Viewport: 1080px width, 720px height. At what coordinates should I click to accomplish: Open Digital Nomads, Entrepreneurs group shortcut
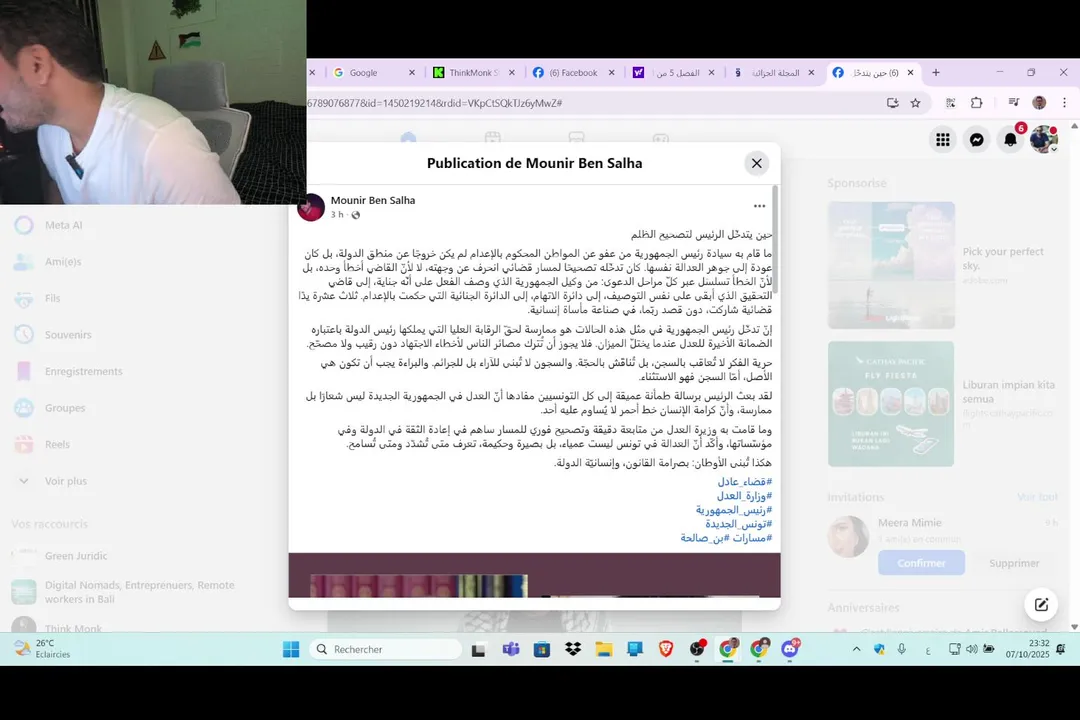tap(139, 592)
